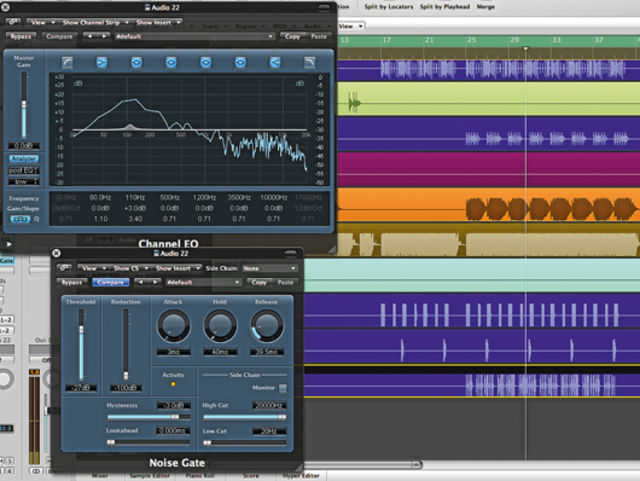Adjust the Lookahead slider

pos(149,442)
